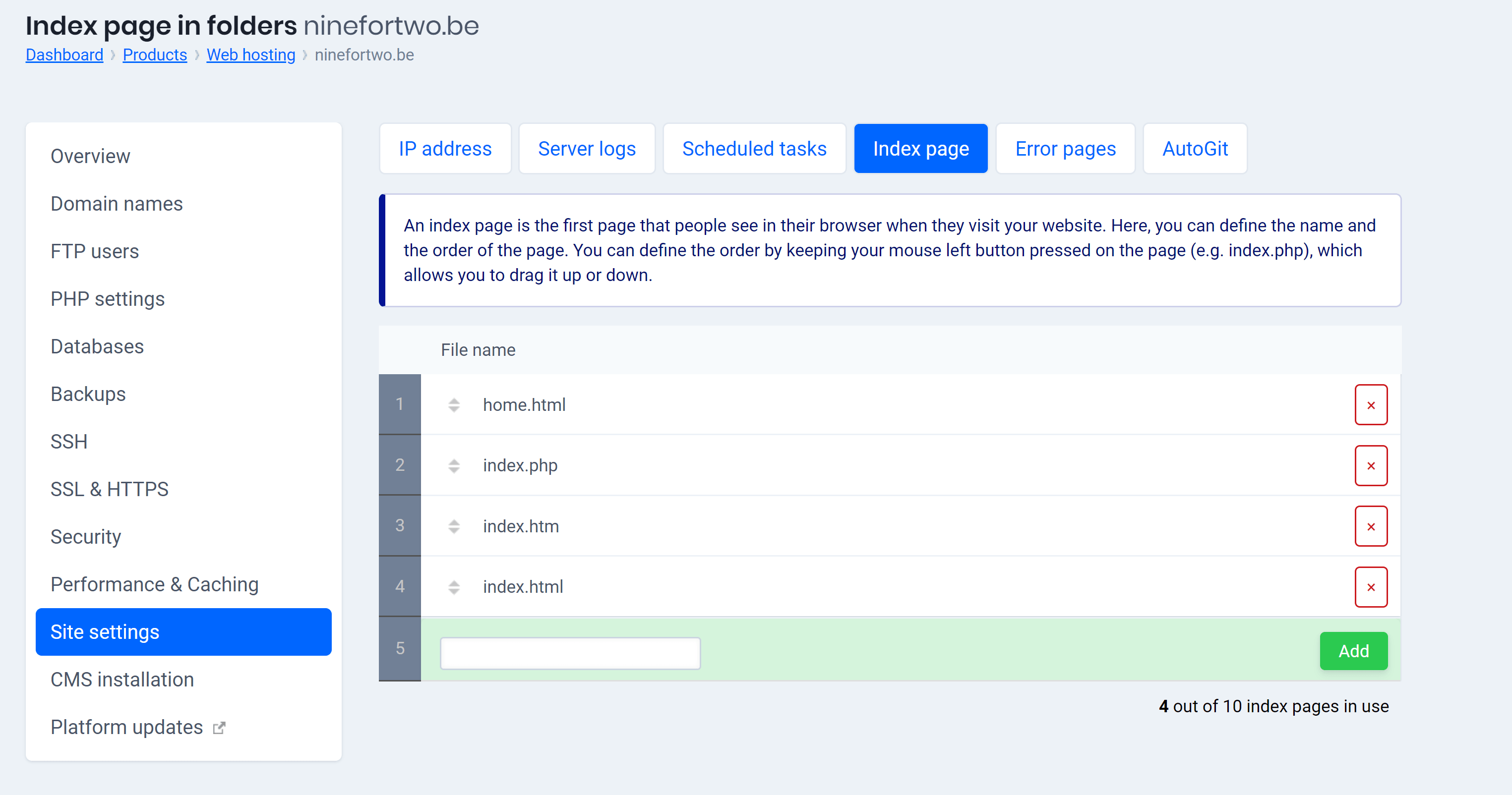The height and width of the screenshot is (795, 1512).
Task: Delete the index.htm row
Action: [x=1371, y=526]
